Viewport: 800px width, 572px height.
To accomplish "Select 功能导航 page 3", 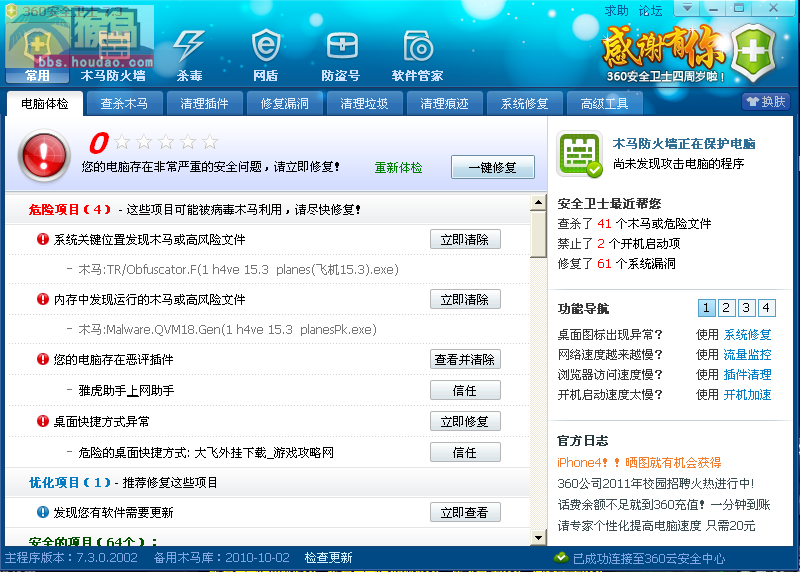I will 746,308.
